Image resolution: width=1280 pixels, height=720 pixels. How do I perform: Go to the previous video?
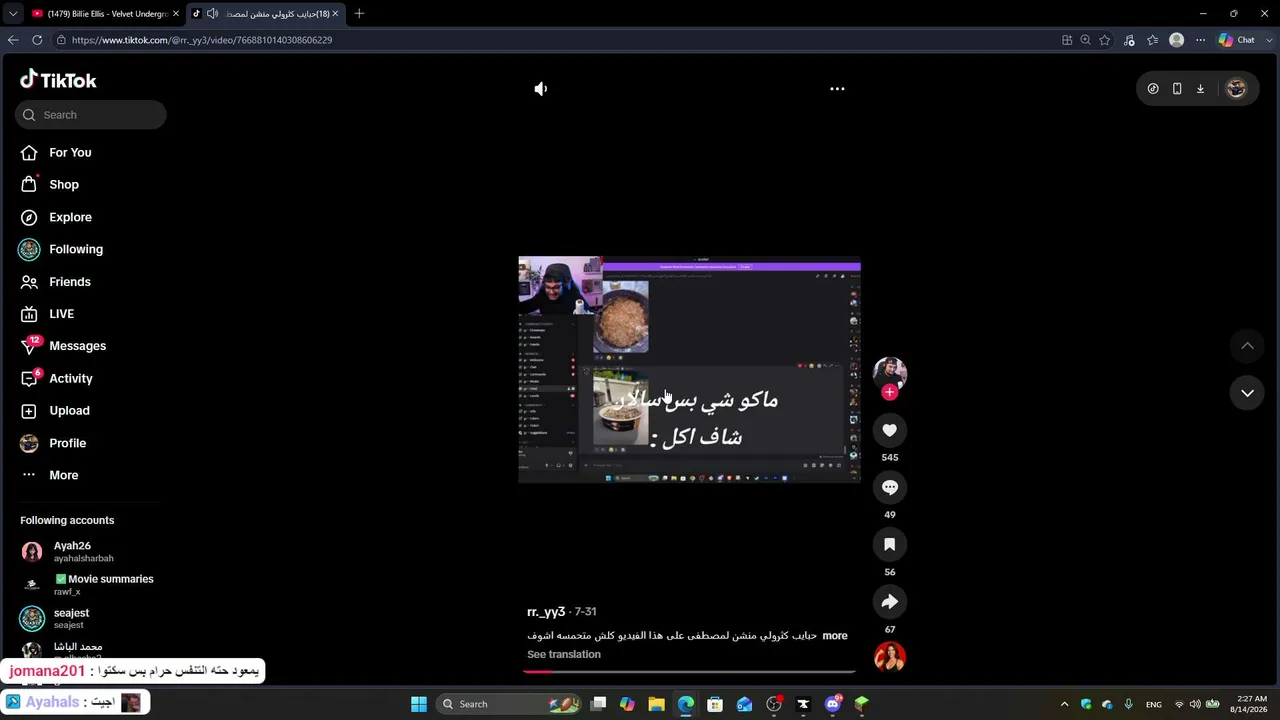(x=1247, y=346)
